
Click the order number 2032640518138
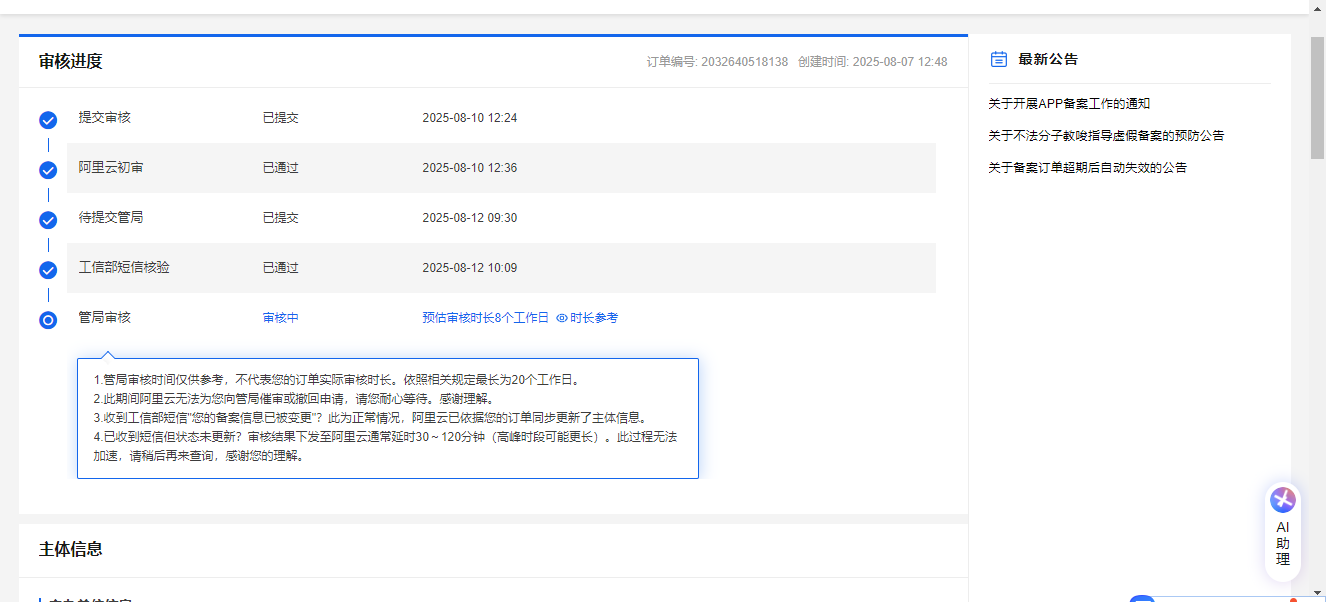coord(744,62)
